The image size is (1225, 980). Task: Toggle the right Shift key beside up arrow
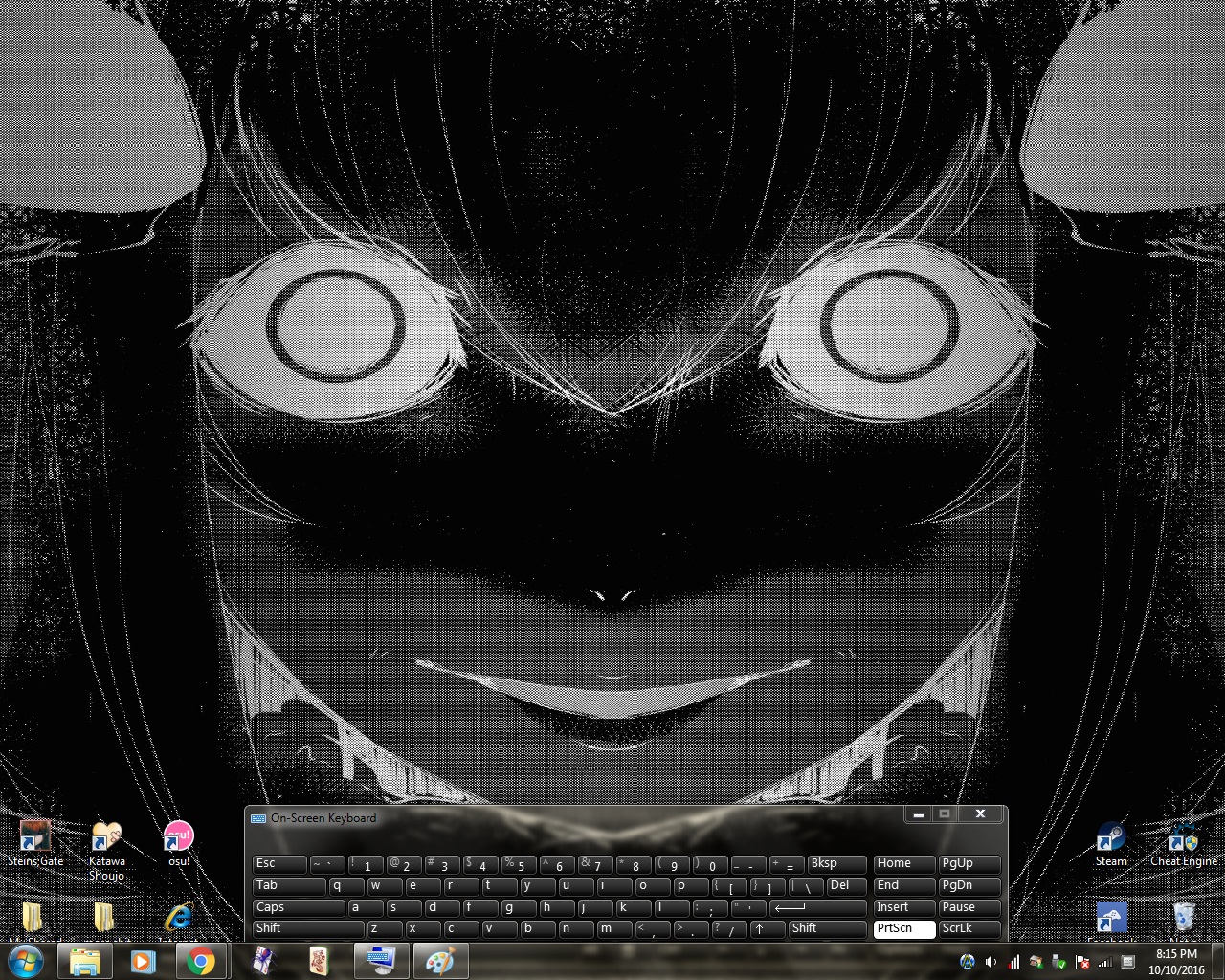pos(828,929)
